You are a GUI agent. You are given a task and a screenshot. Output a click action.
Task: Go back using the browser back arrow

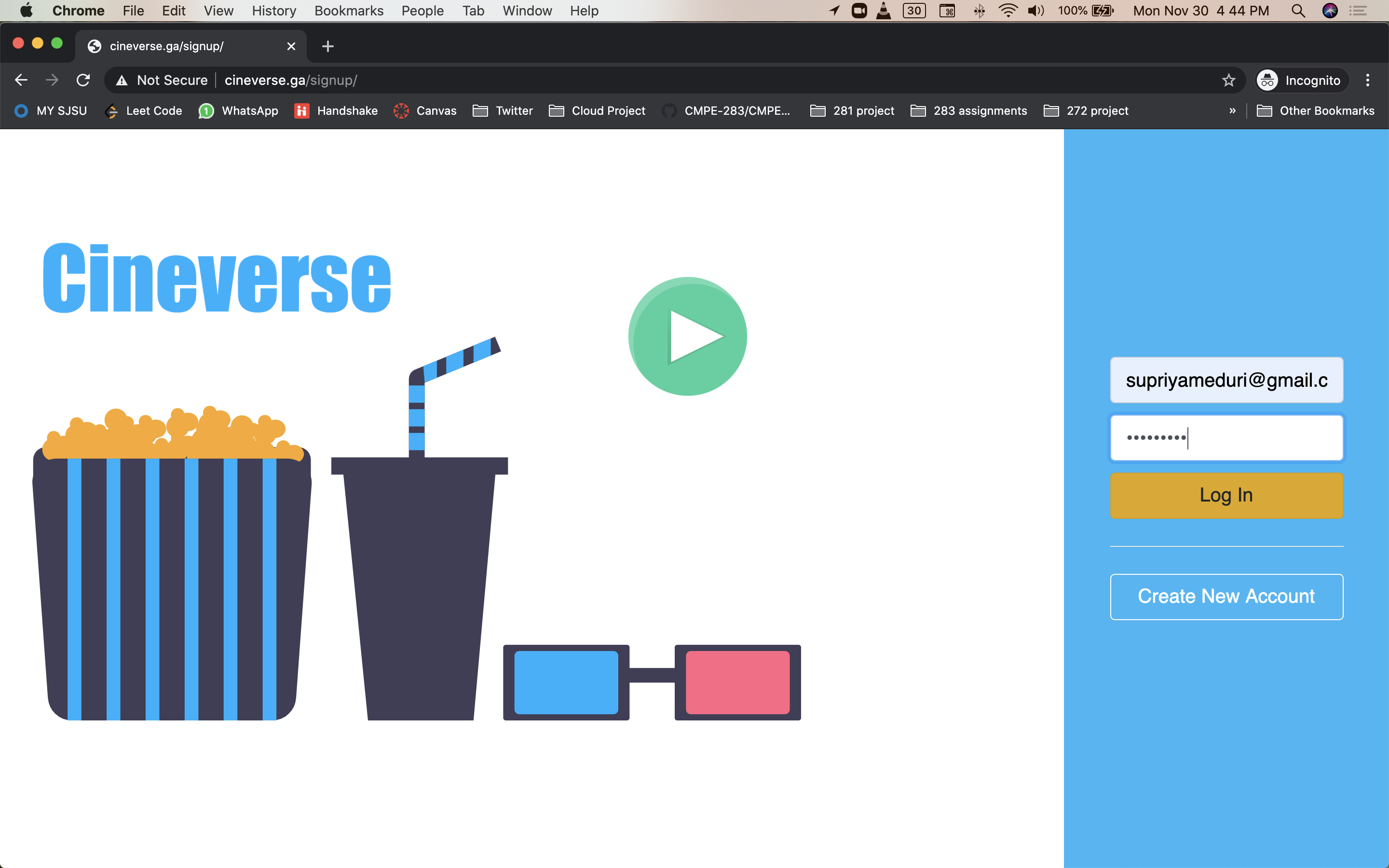[21, 80]
